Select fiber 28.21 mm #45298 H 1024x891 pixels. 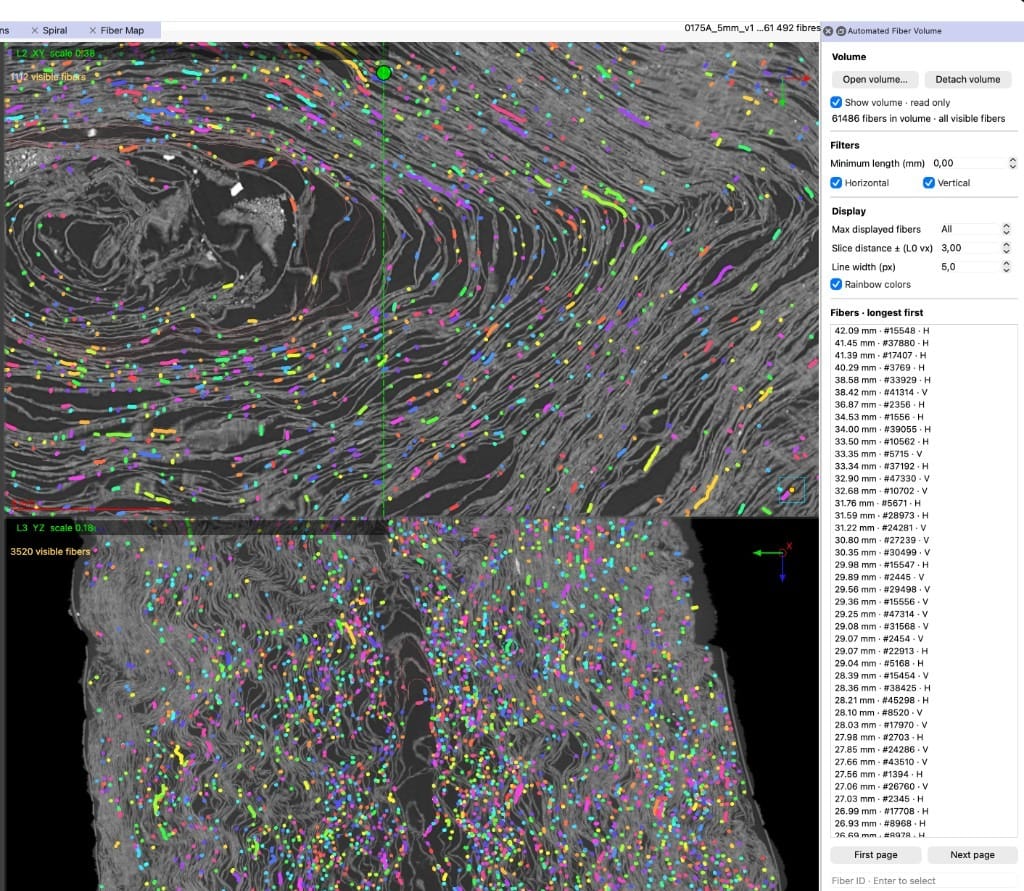(923, 700)
